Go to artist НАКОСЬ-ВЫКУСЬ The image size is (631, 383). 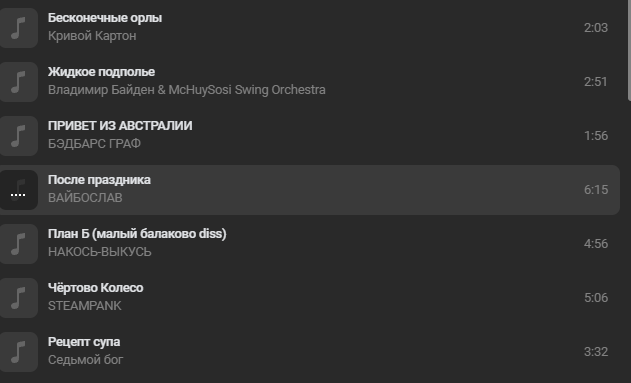(99, 251)
